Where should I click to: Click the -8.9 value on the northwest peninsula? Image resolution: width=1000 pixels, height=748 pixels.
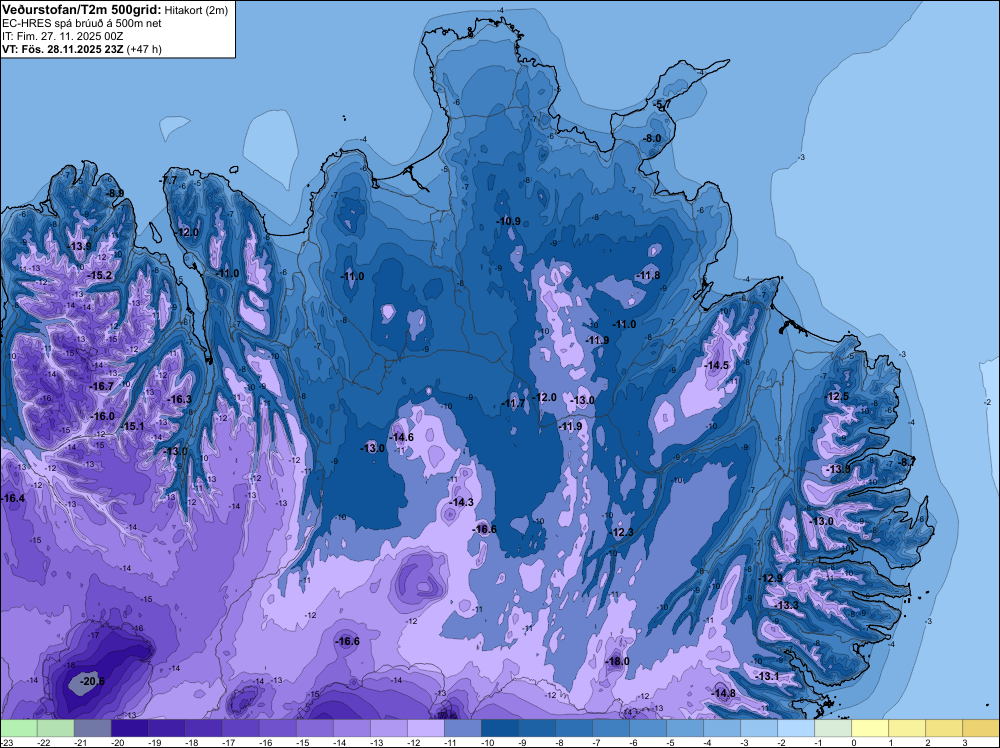114,193
